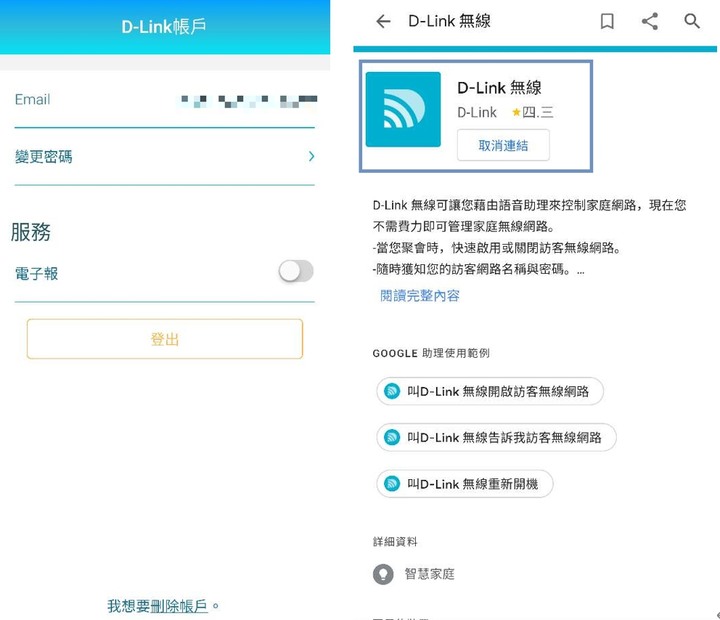The width and height of the screenshot is (720, 620).
Task: Open search with the magnifier icon
Action: [692, 21]
